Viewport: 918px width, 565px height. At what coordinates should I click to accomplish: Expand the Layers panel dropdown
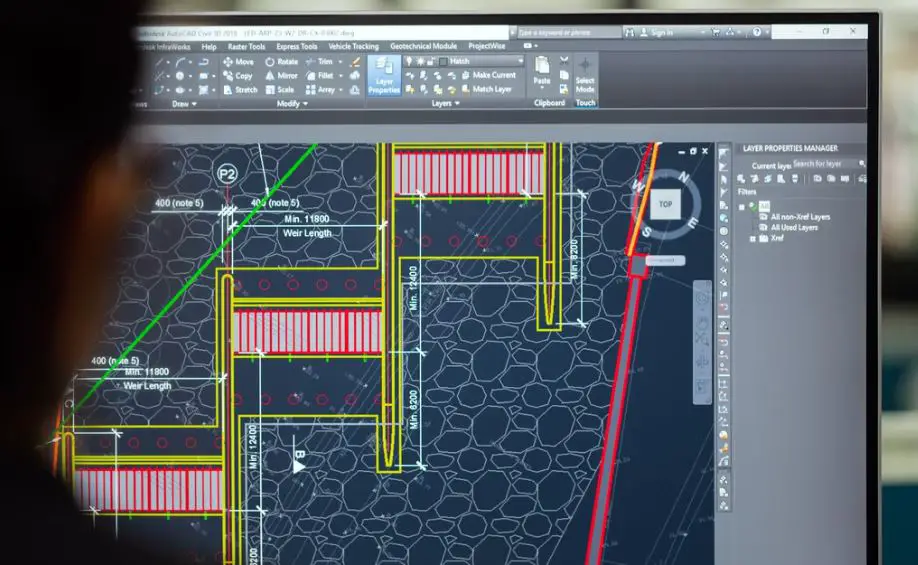tap(446, 103)
